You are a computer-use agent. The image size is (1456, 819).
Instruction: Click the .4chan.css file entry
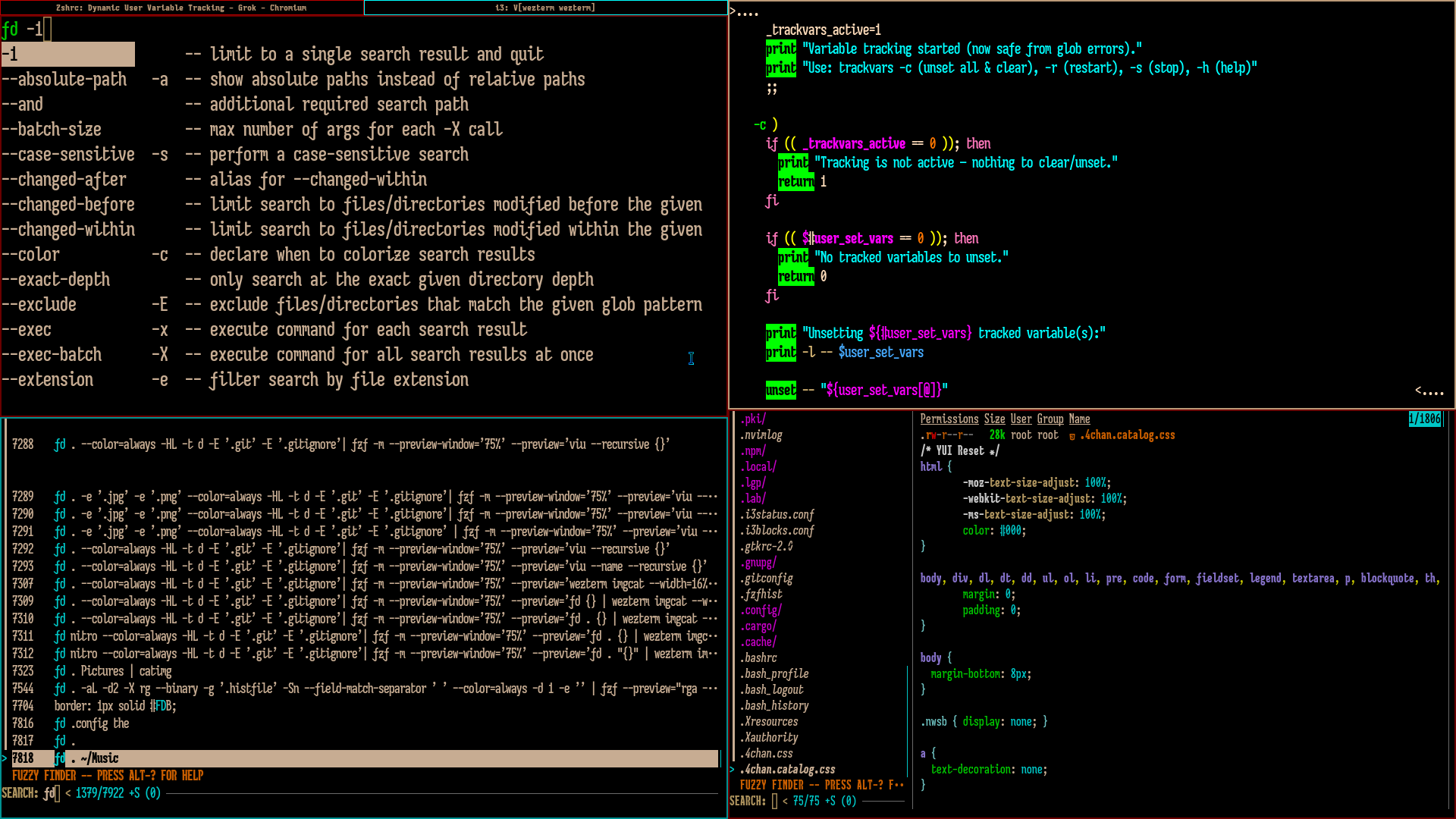(768, 754)
